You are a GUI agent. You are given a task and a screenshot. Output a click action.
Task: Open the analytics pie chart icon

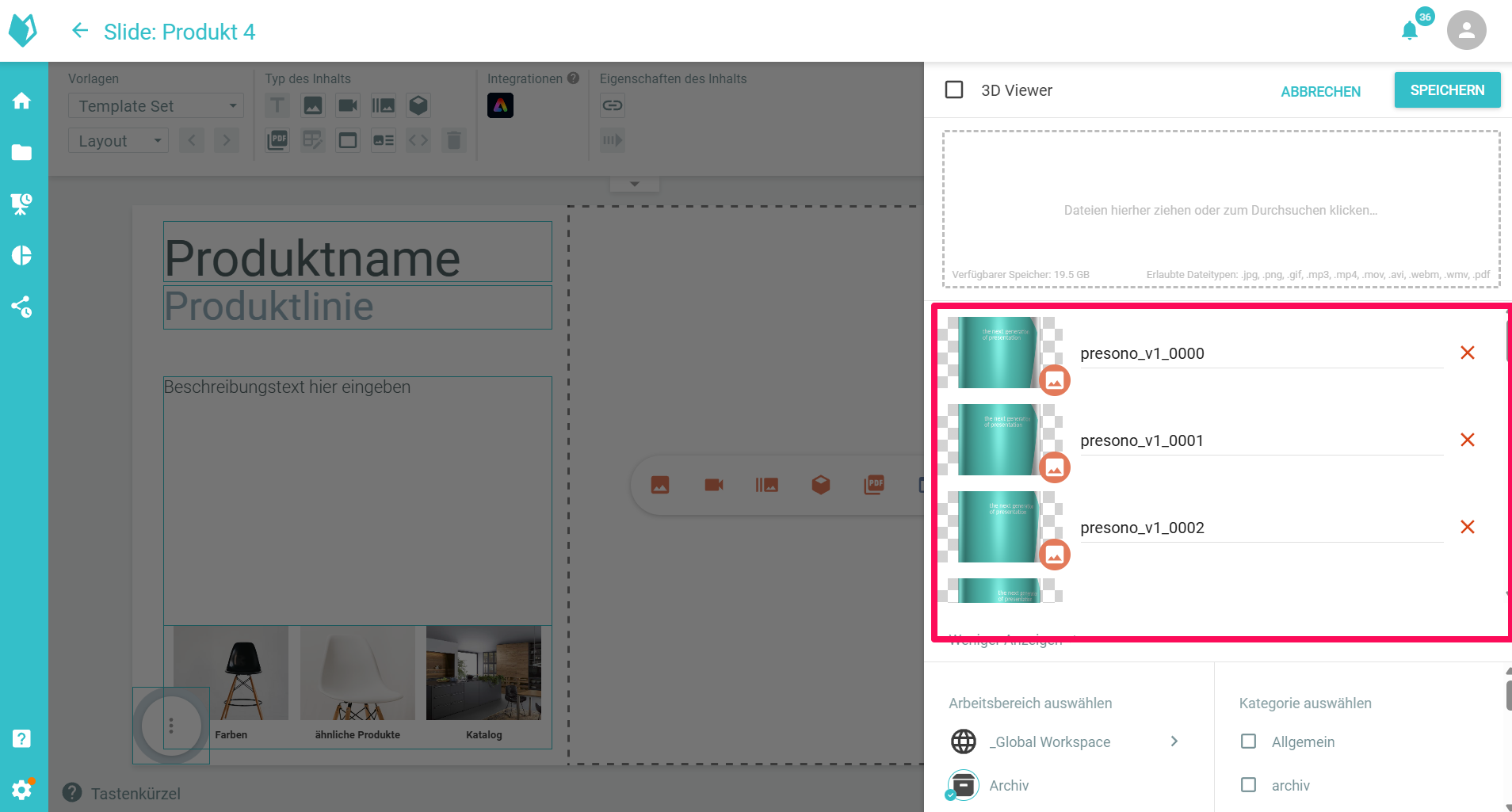(x=22, y=255)
